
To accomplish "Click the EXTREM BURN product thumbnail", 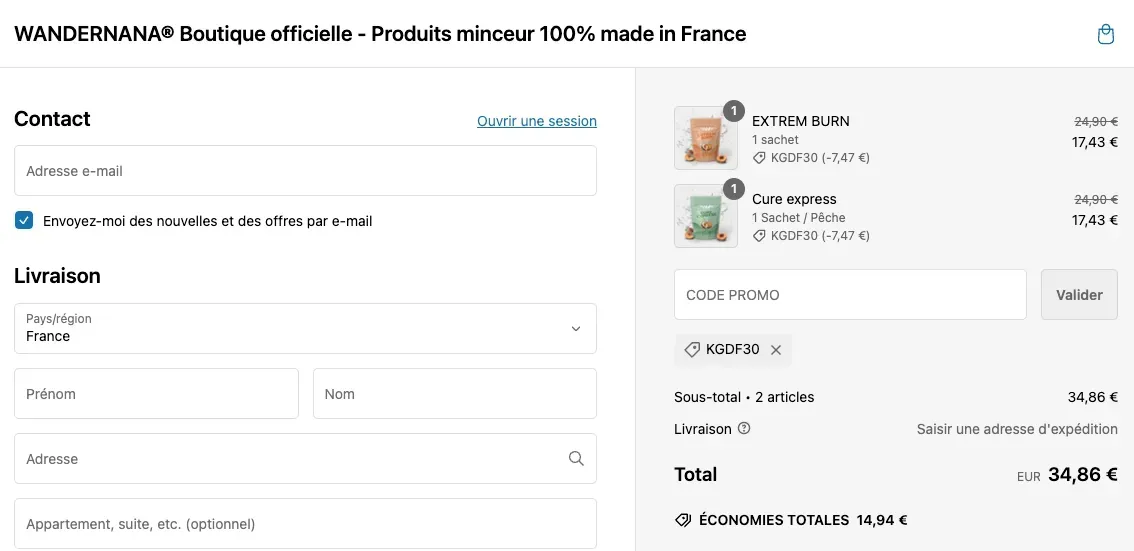I will coord(706,138).
